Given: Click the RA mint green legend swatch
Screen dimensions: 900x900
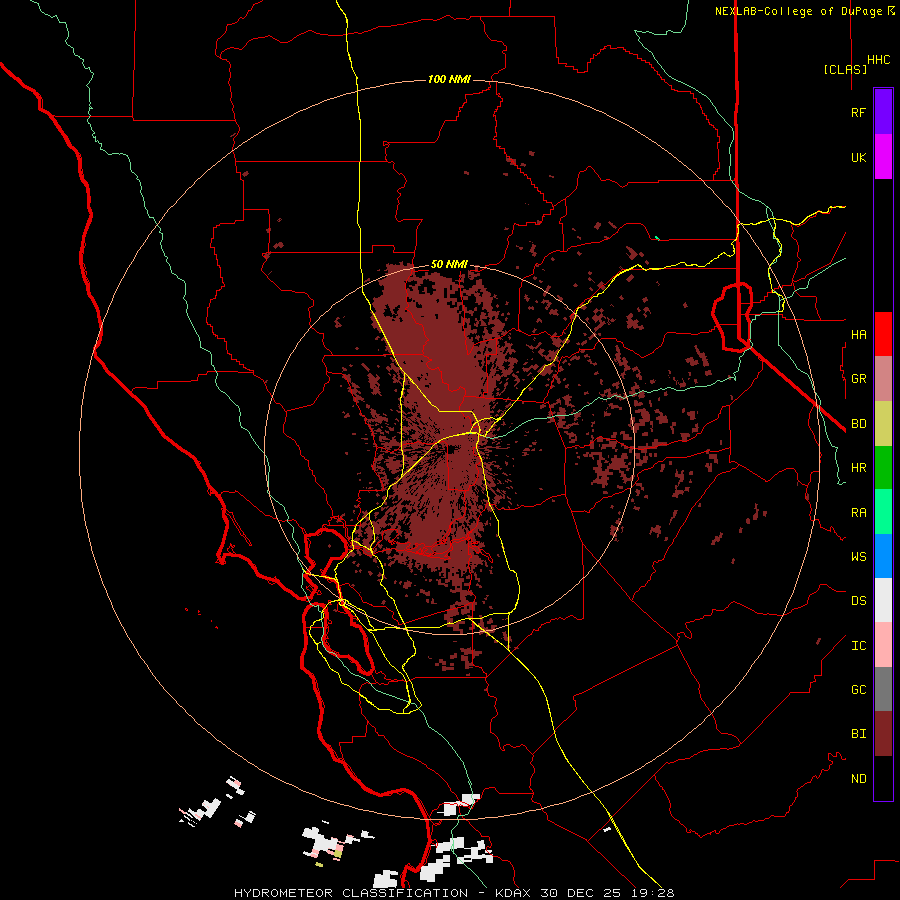Looking at the screenshot, I should point(883,512).
